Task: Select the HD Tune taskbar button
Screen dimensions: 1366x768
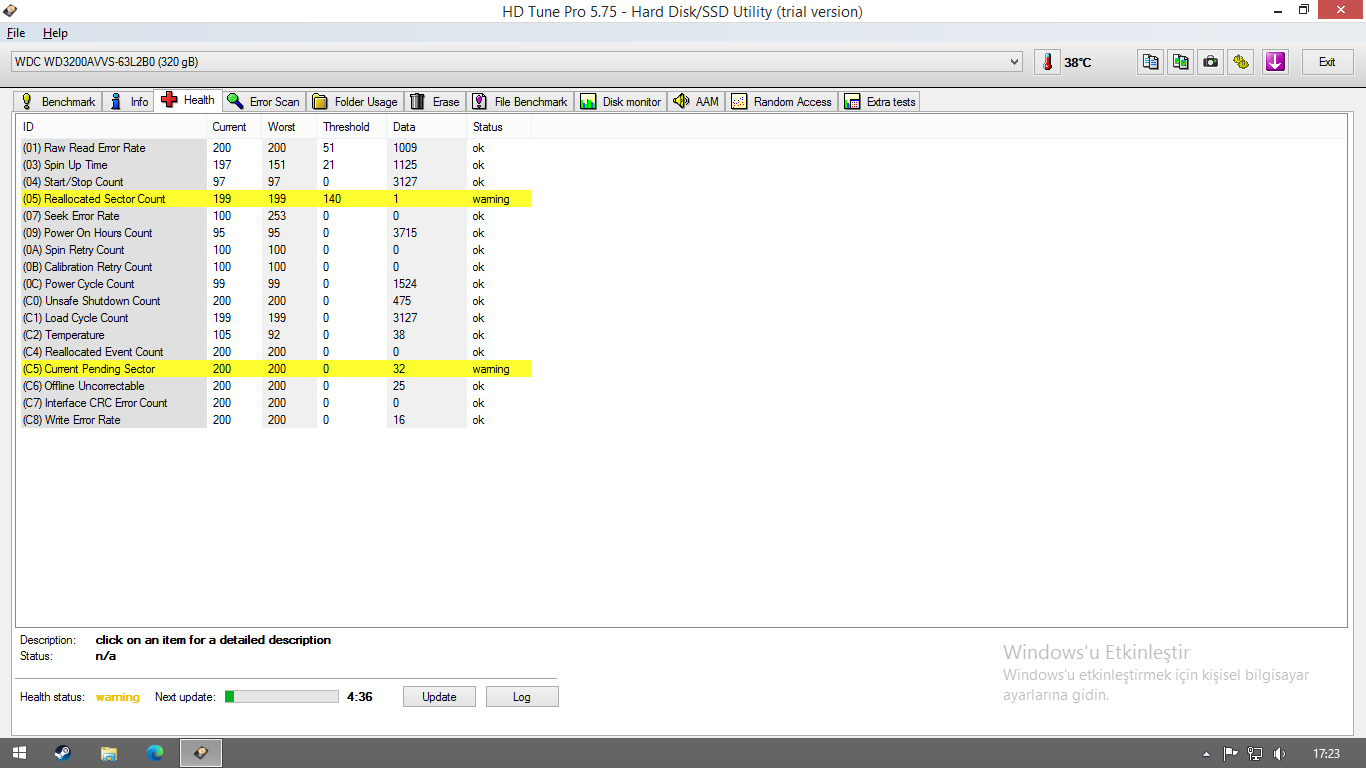Action: tap(201, 753)
